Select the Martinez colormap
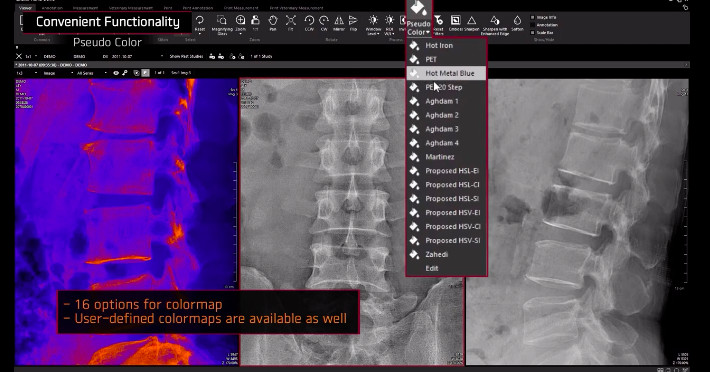710x372 pixels. click(446, 157)
